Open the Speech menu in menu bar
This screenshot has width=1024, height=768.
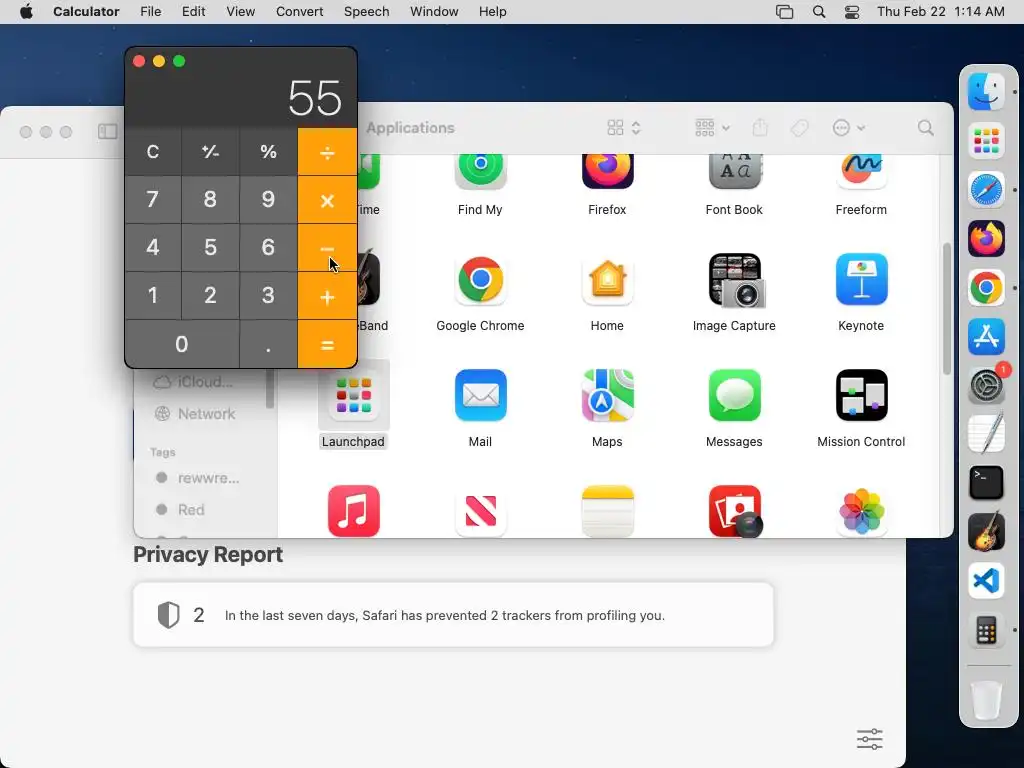pyautogui.click(x=366, y=12)
